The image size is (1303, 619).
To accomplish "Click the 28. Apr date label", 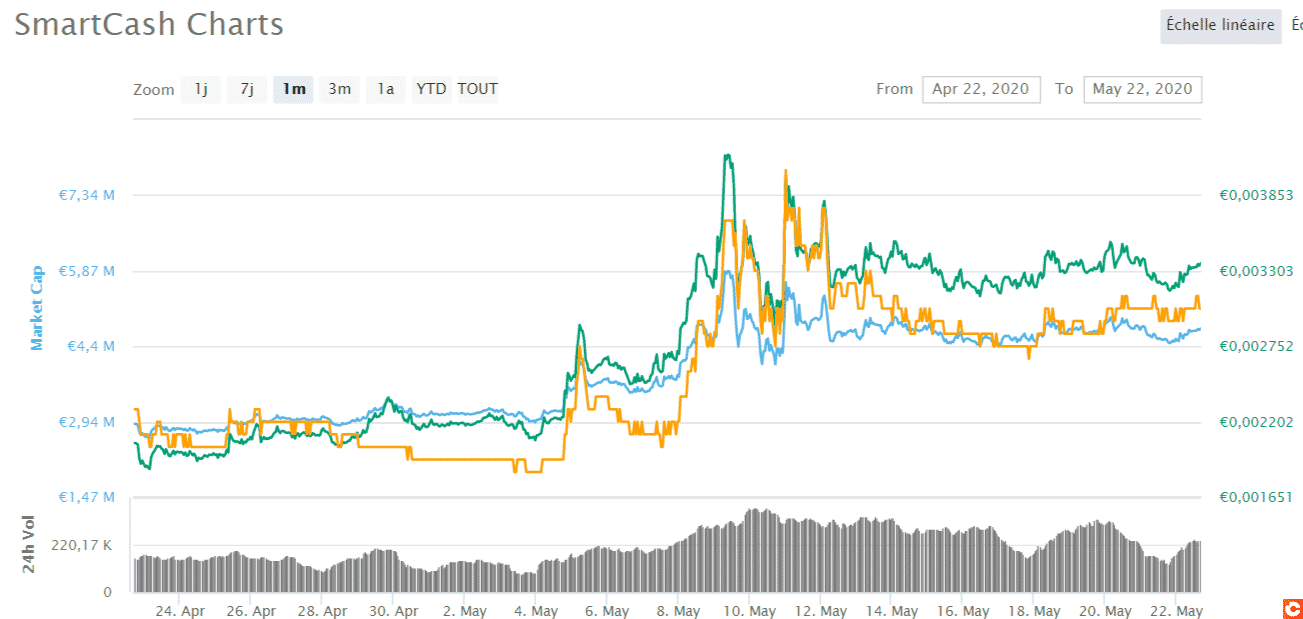I will (322, 611).
